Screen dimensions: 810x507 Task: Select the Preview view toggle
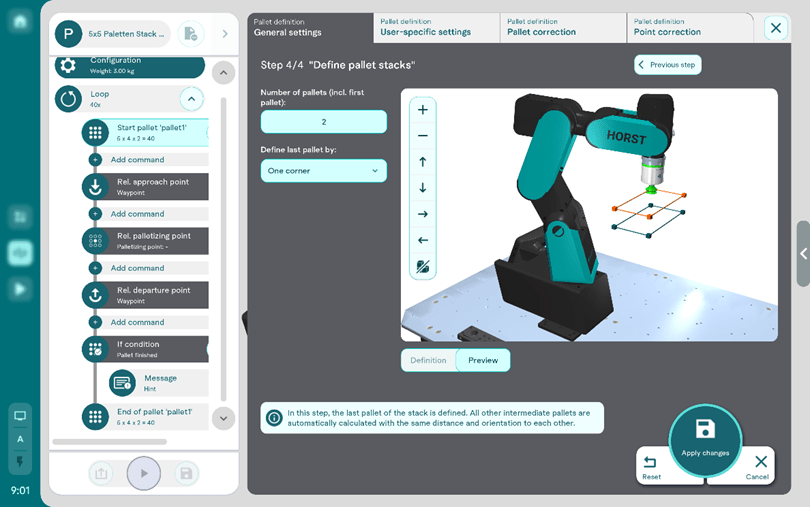(483, 360)
